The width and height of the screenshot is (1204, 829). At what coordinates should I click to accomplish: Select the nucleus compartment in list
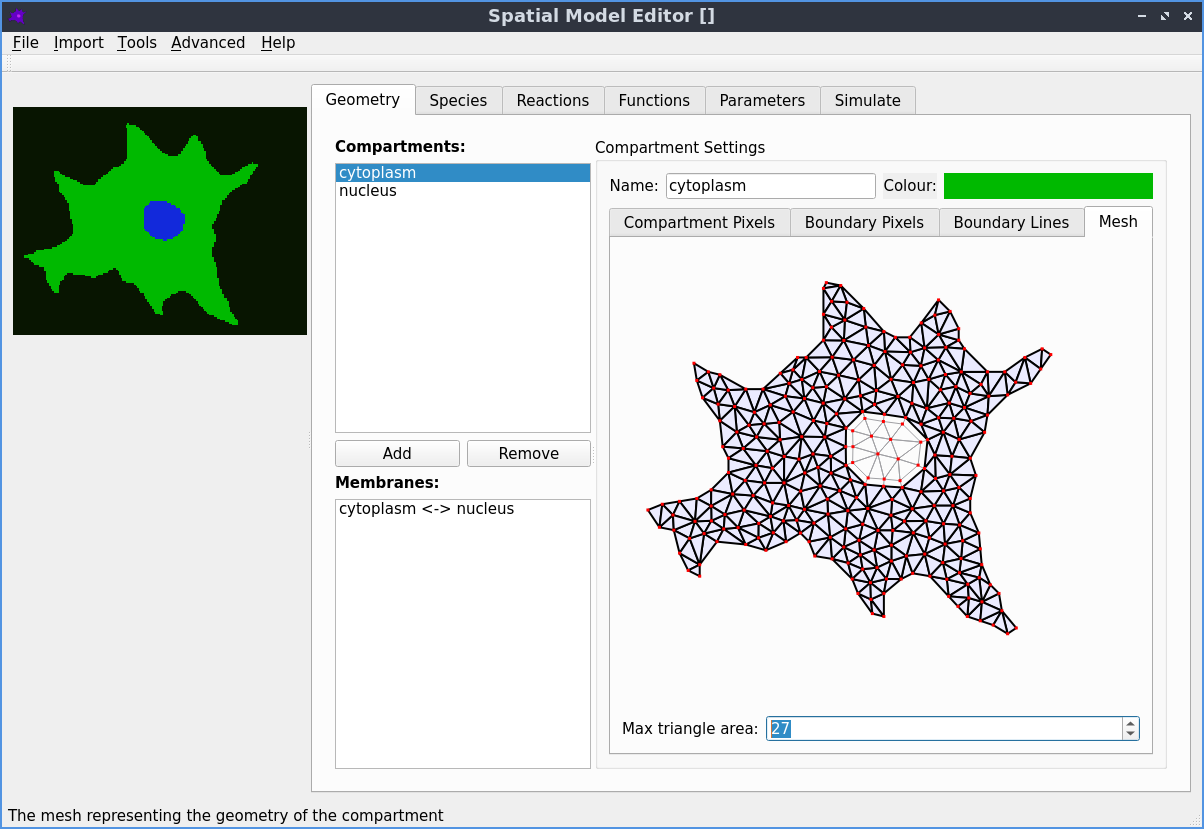(x=368, y=191)
